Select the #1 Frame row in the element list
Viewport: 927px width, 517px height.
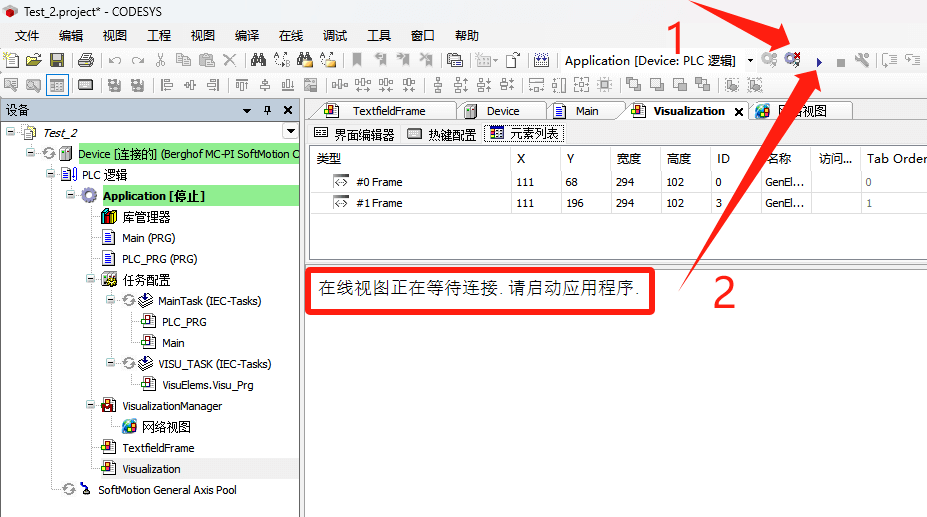coord(379,203)
